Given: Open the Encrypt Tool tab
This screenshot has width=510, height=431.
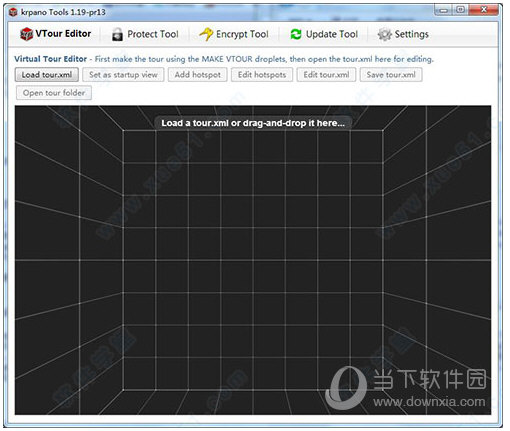Looking at the screenshot, I should (234, 34).
